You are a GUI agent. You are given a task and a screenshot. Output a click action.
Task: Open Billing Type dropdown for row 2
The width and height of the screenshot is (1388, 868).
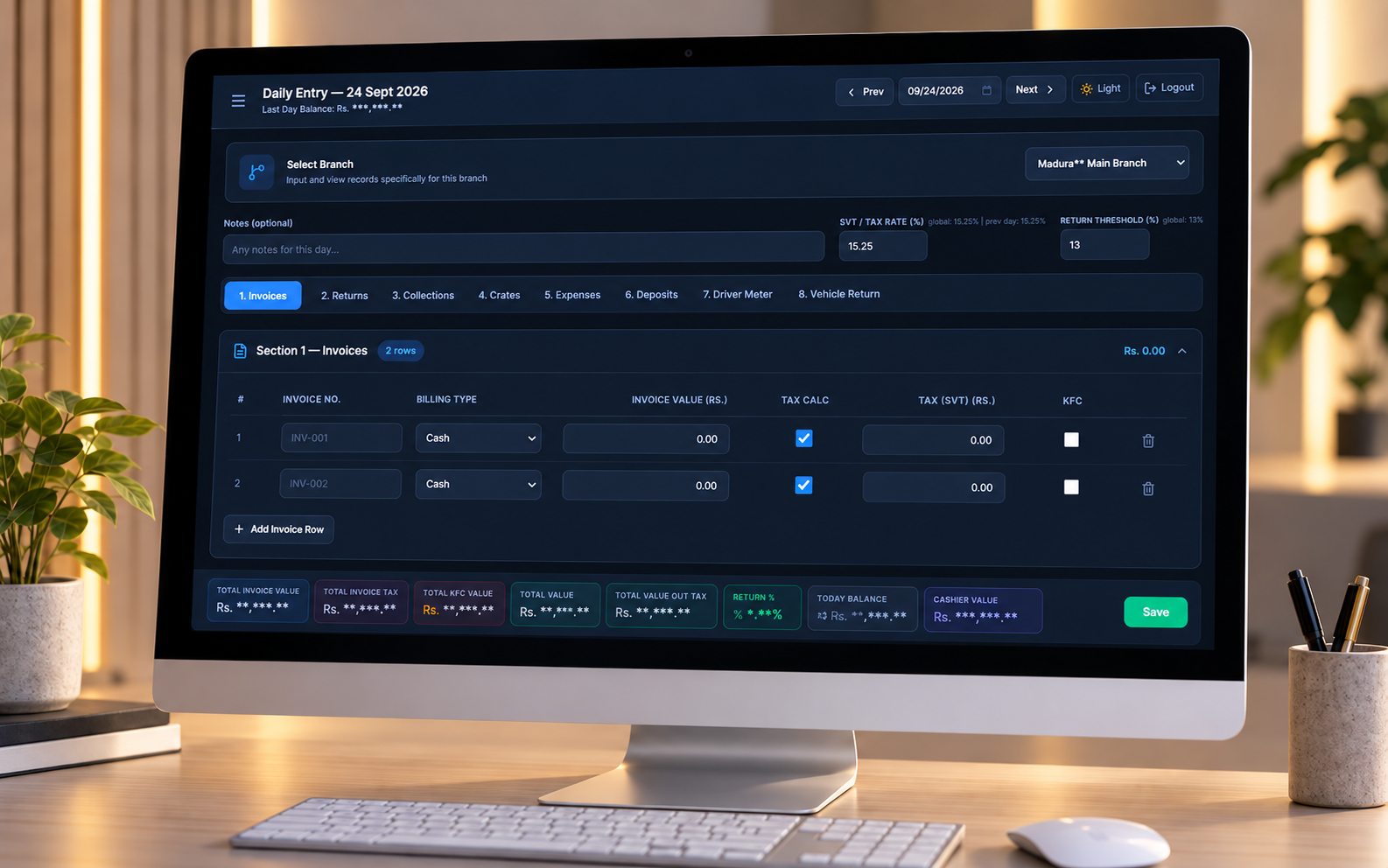pos(478,484)
